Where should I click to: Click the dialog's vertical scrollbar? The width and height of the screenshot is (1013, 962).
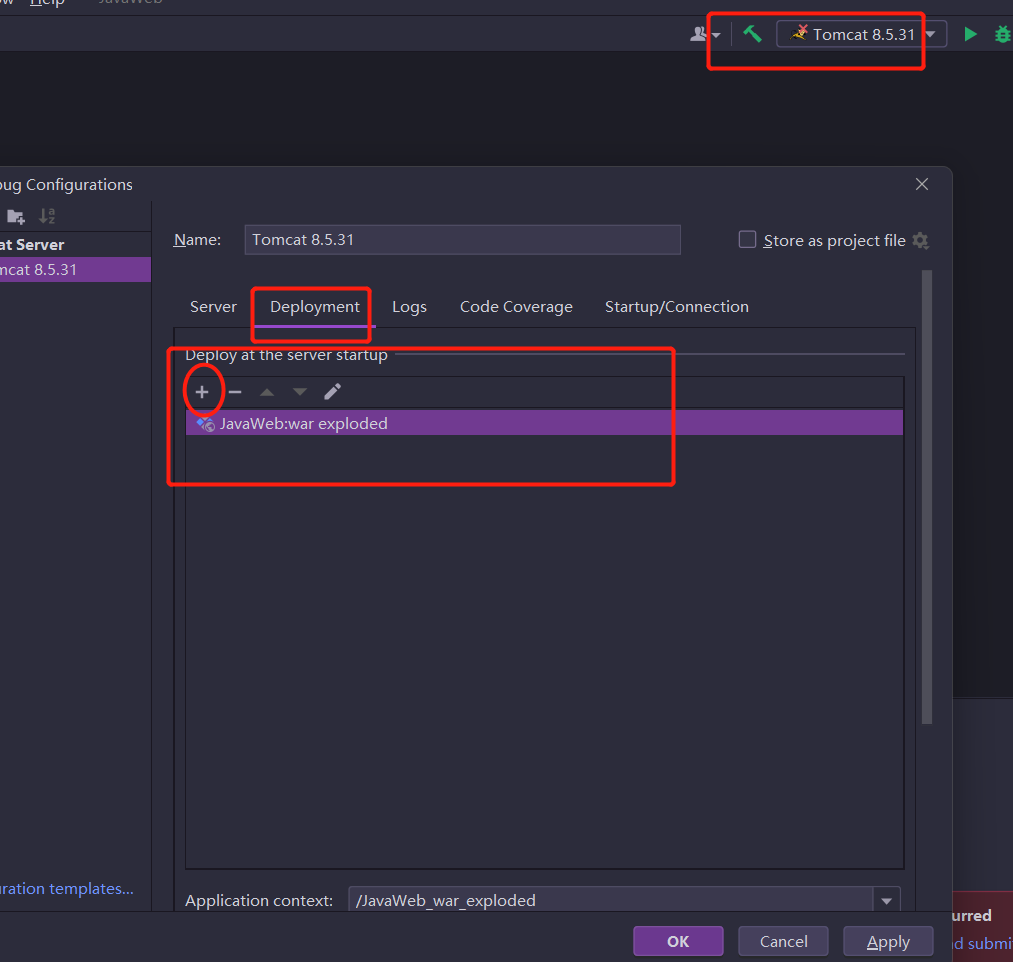[926, 497]
